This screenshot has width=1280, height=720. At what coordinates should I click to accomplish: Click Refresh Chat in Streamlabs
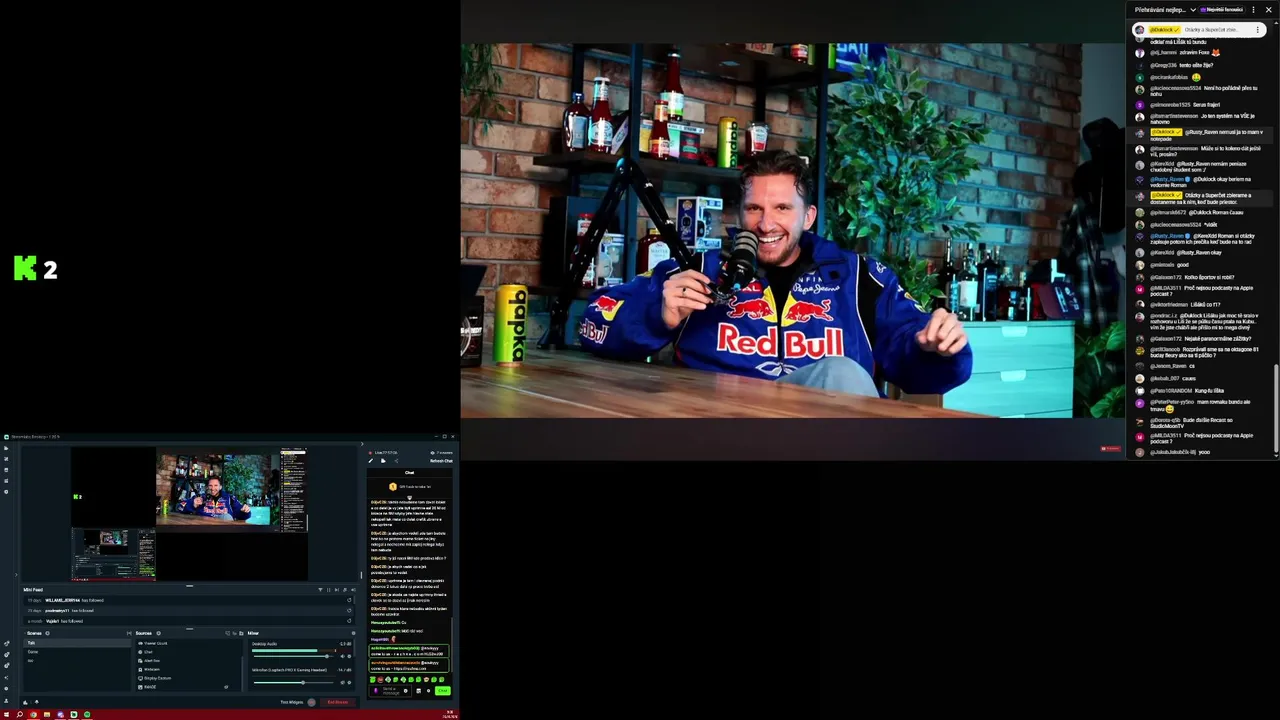coord(441,461)
